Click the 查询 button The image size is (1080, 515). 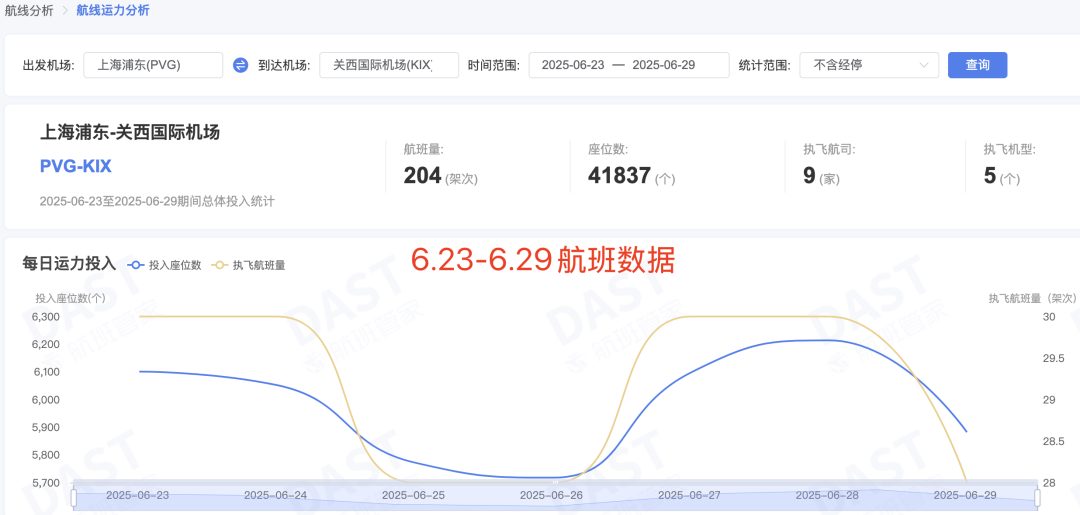click(x=977, y=65)
